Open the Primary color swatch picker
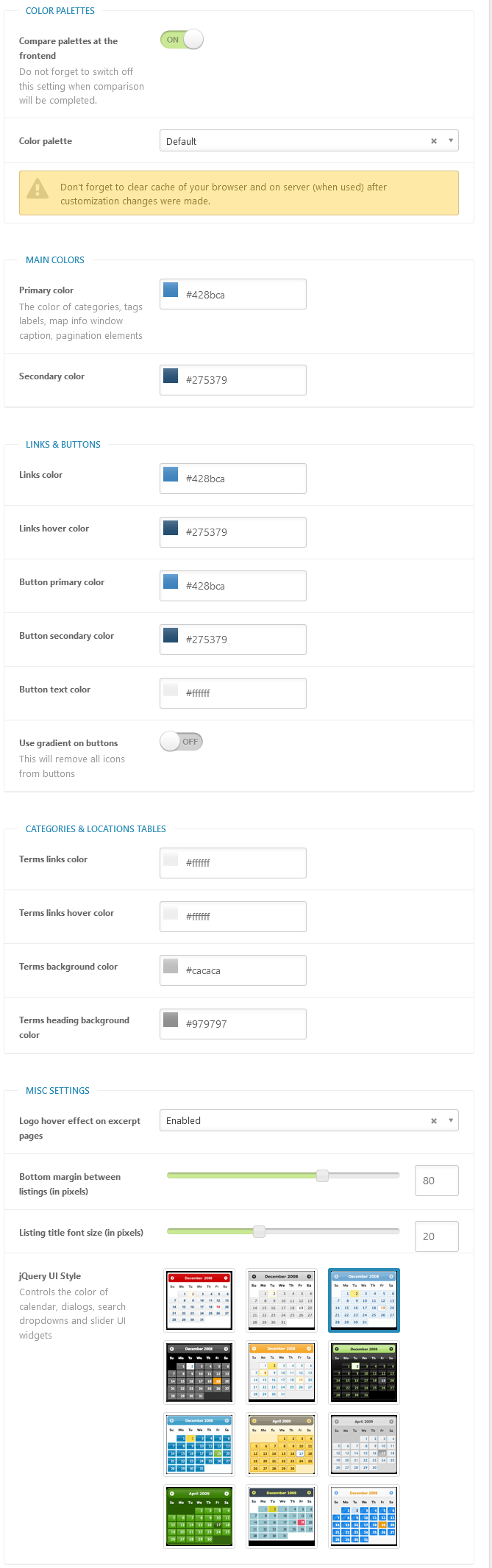Image resolution: width=492 pixels, height=1568 pixels. click(171, 290)
